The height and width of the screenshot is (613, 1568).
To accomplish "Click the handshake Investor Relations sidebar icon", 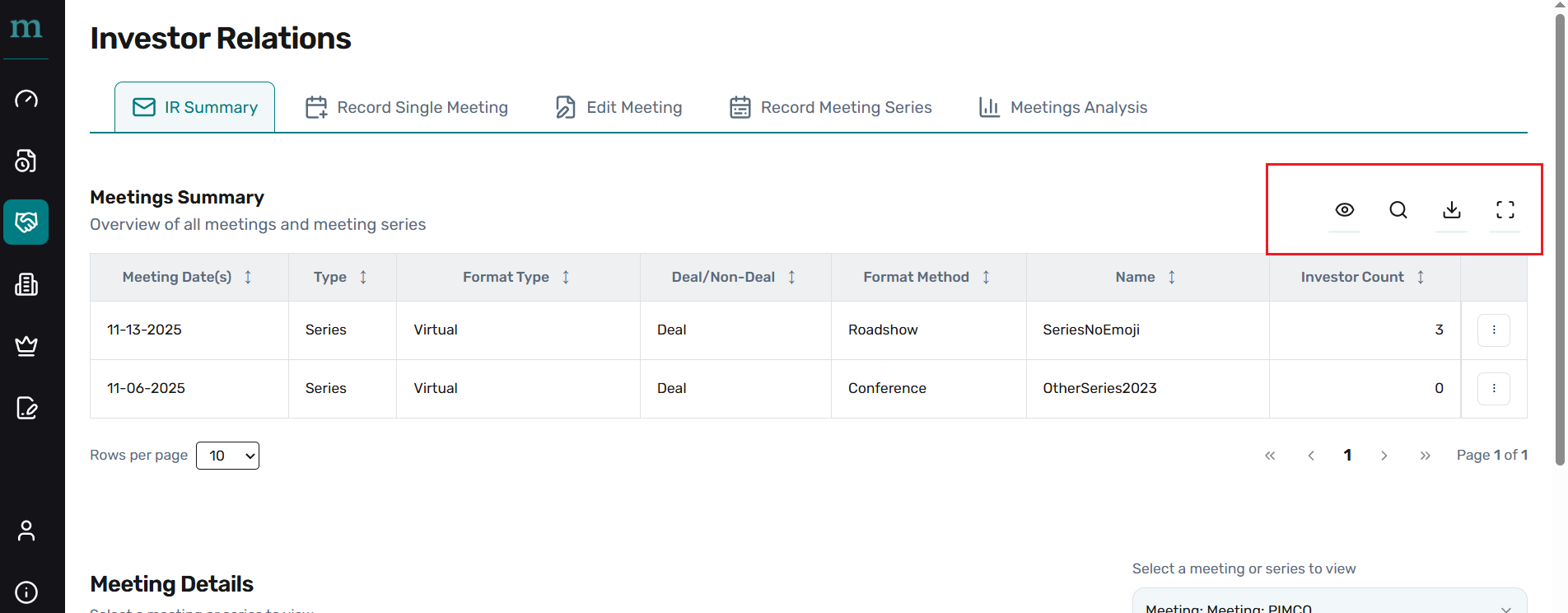I will [x=26, y=222].
